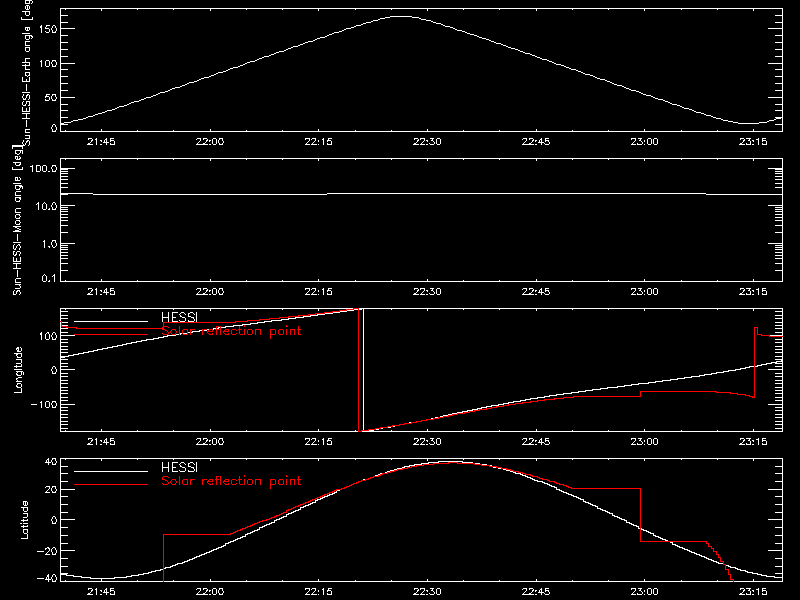Click the 0 tick on Longitude axis
Image resolution: width=800 pixels, height=600 pixels.
[55, 370]
